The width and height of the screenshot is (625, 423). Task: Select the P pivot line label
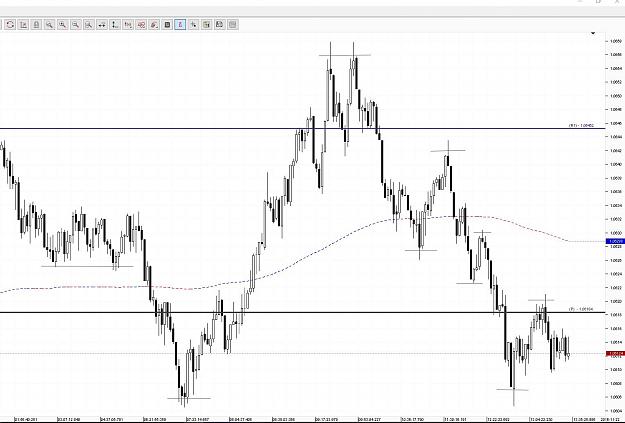click(581, 309)
